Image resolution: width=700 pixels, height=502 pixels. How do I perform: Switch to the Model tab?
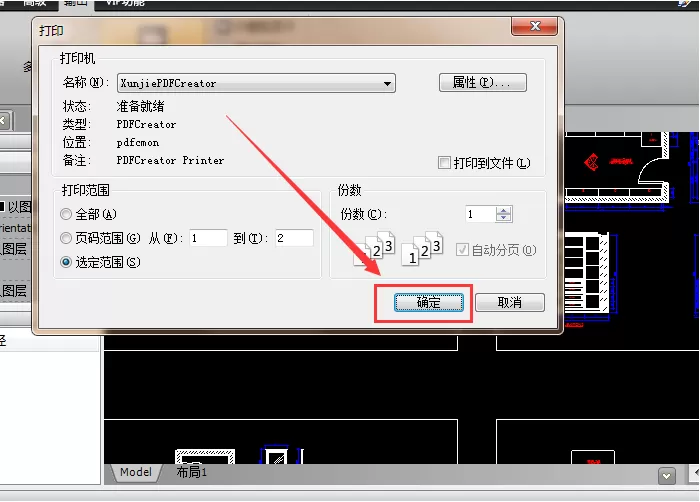(x=136, y=472)
